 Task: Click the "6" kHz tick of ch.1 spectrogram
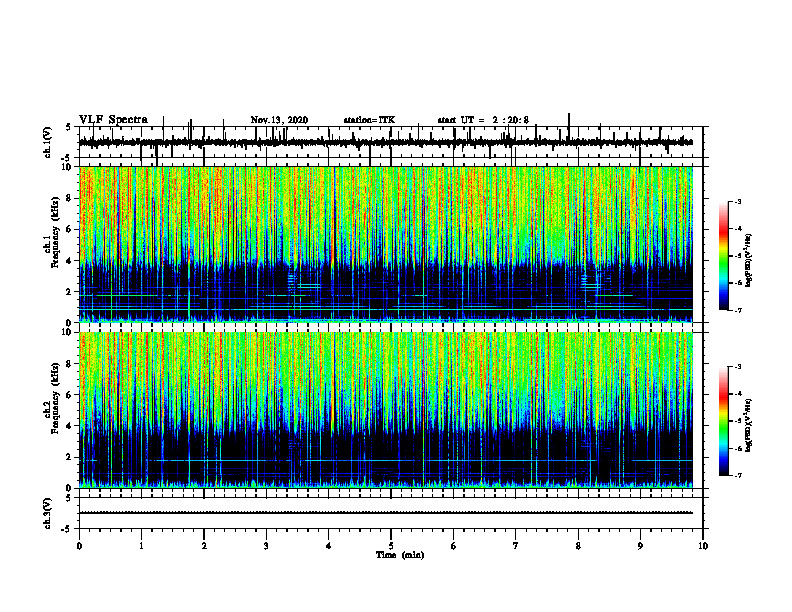pyautogui.click(x=70, y=229)
